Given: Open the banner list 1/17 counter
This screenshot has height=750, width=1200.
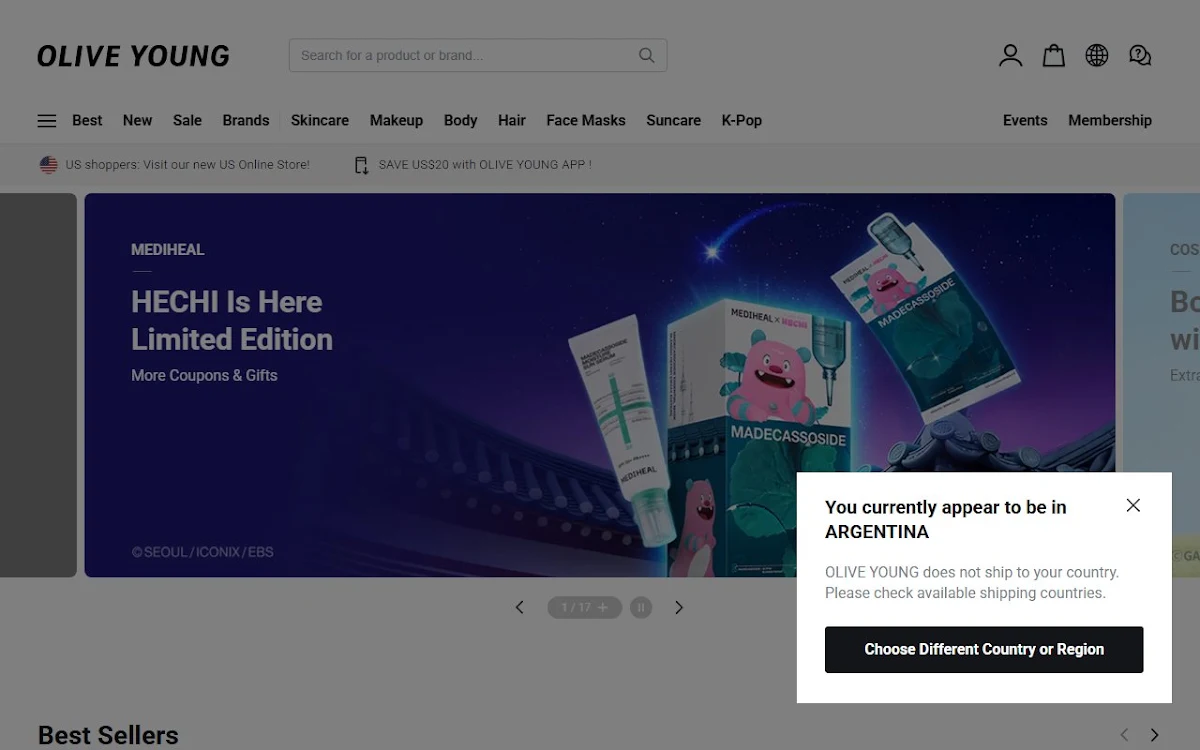Looking at the screenshot, I should point(584,607).
